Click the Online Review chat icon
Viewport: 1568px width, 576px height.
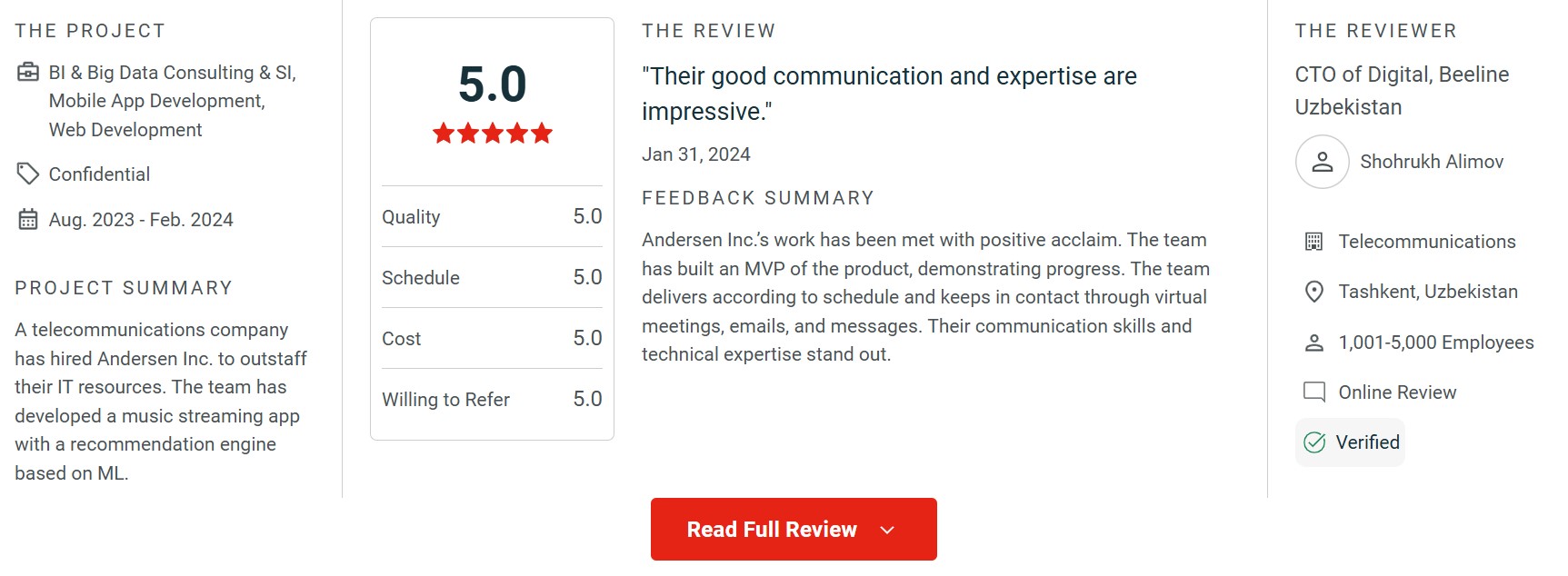1313,392
